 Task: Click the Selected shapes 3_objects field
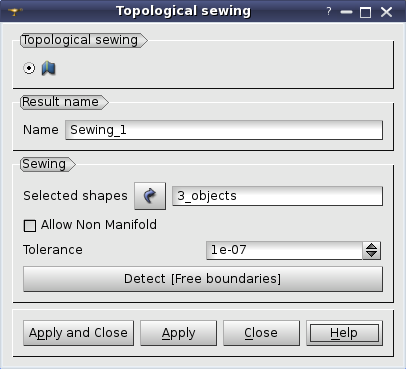click(277, 196)
